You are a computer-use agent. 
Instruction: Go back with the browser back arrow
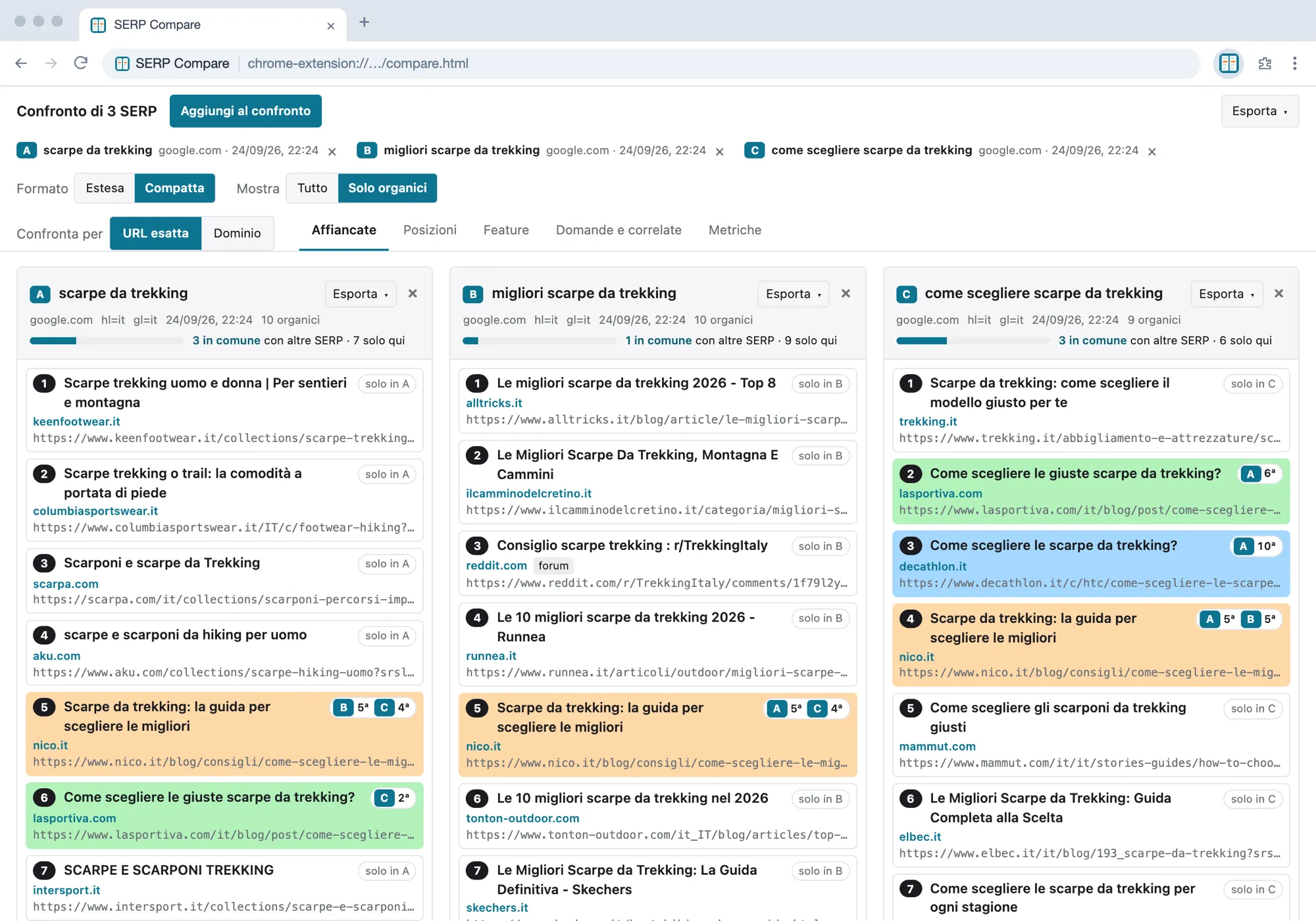[21, 63]
